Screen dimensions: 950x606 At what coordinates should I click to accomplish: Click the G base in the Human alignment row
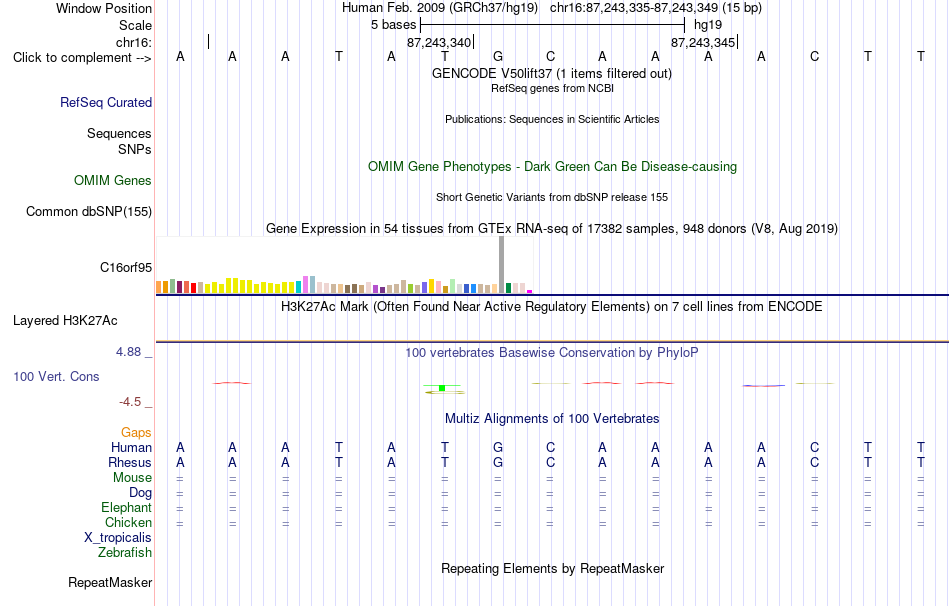coord(498,447)
